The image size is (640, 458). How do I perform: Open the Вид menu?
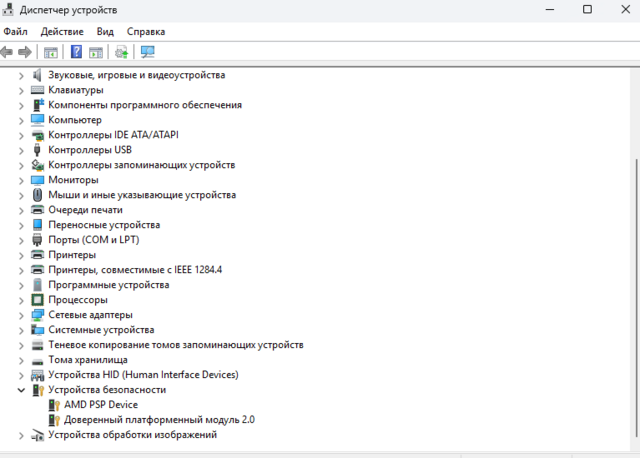click(x=105, y=31)
